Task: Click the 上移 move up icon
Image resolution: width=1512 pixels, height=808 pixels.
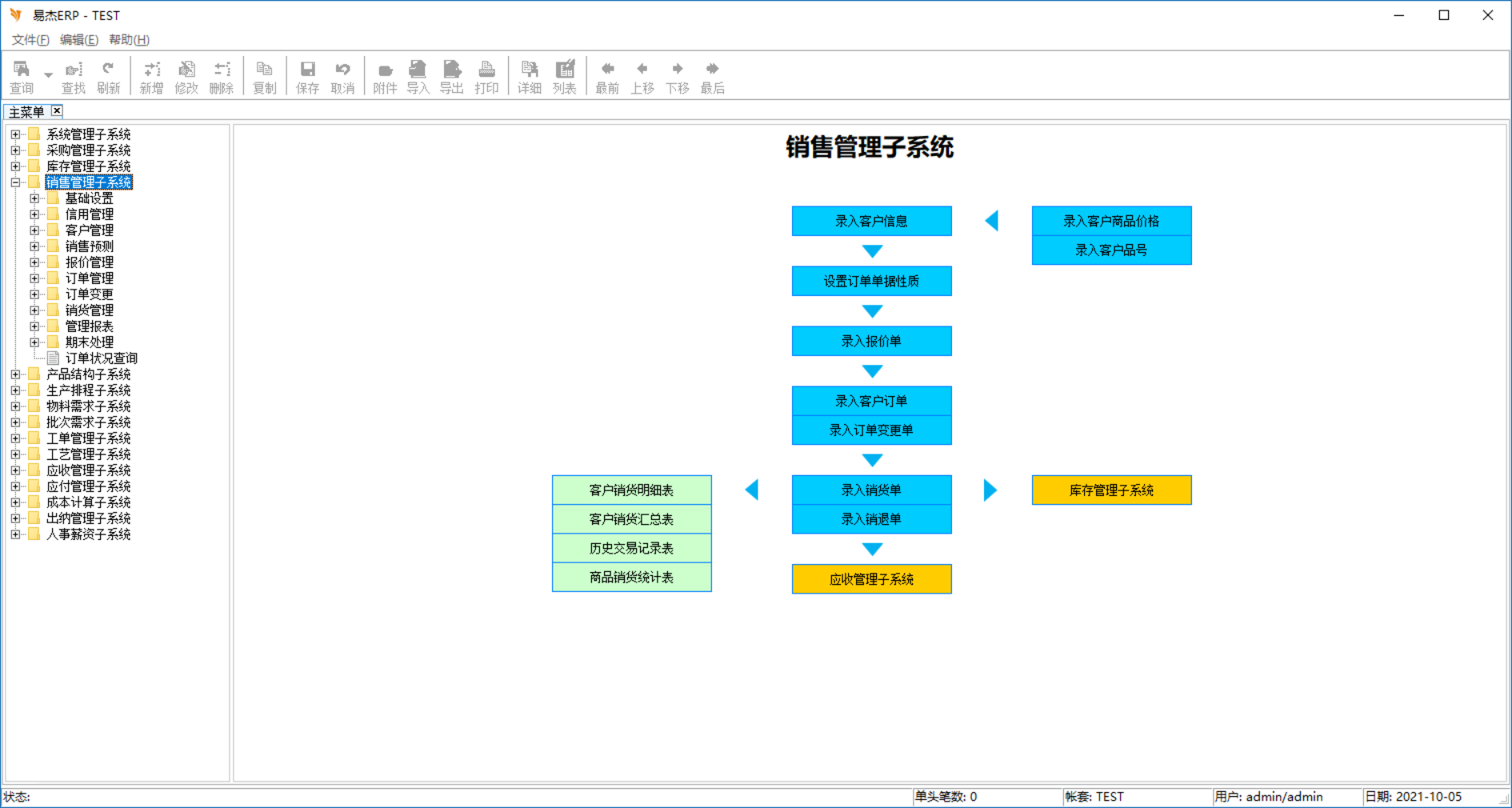Action: (642, 77)
